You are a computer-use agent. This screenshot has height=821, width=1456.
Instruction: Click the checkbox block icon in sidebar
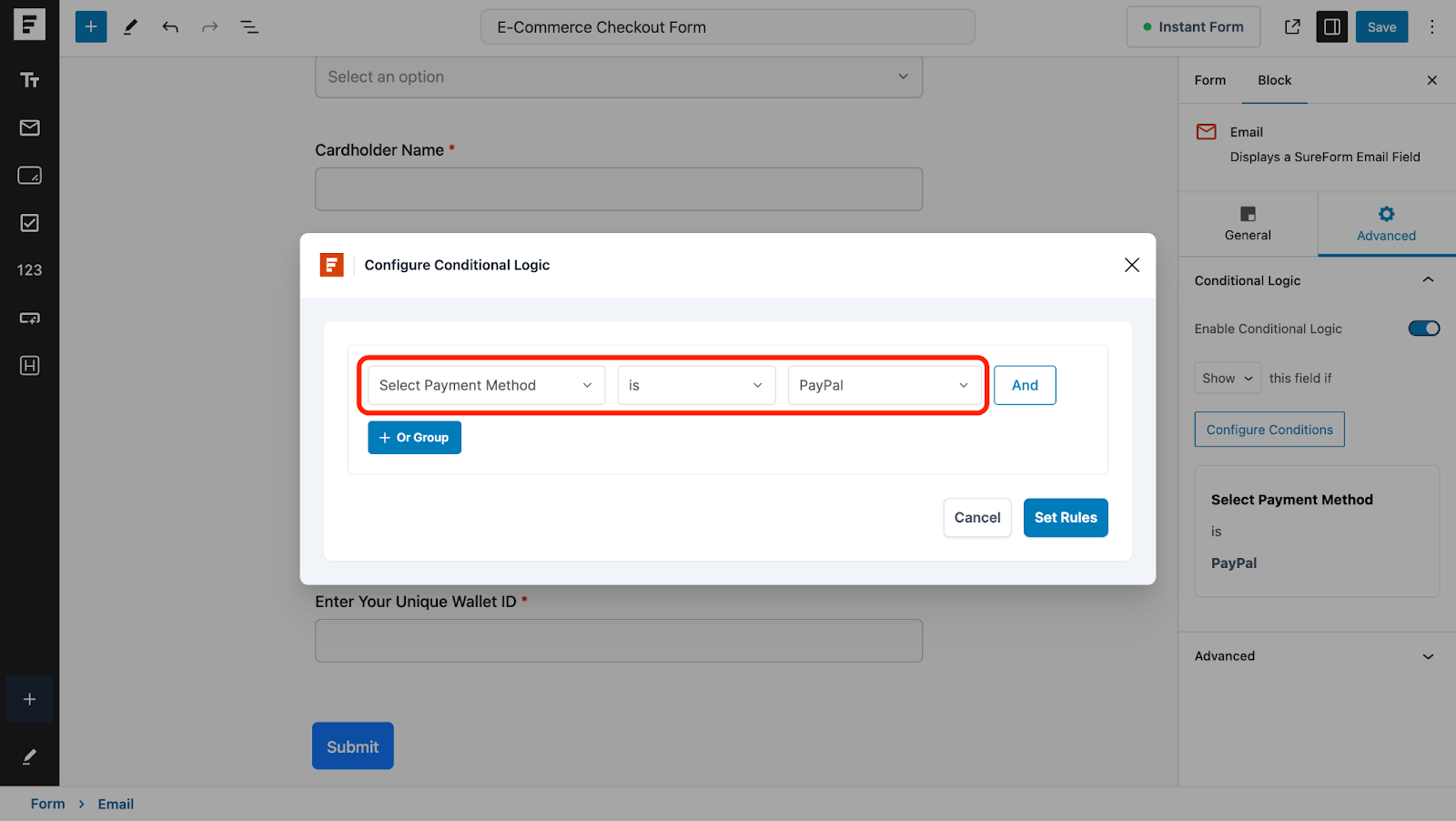[x=29, y=223]
